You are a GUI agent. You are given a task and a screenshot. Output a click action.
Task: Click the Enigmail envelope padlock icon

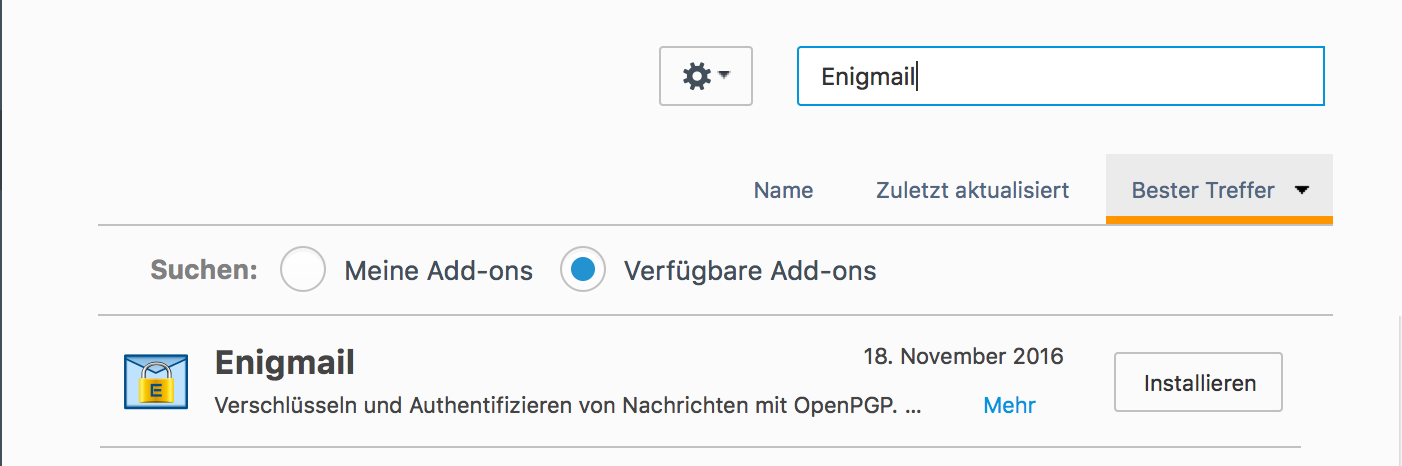(156, 381)
